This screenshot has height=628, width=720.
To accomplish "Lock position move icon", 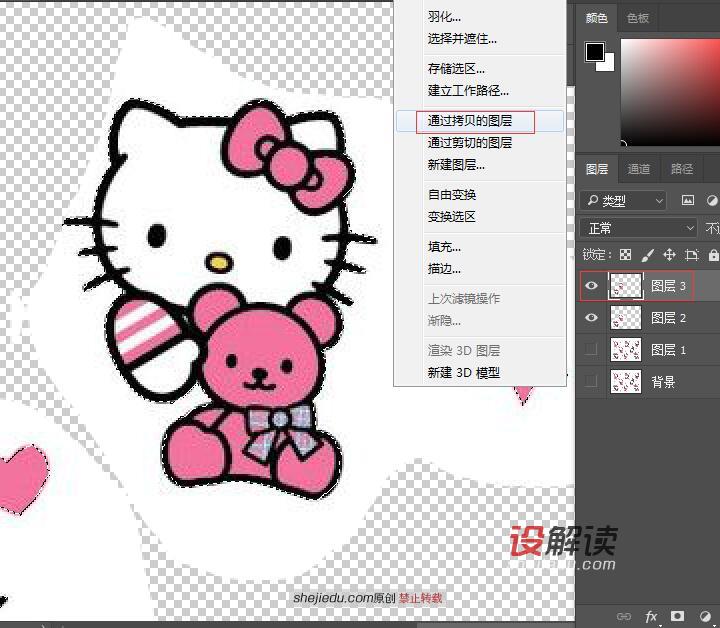I will click(x=669, y=255).
